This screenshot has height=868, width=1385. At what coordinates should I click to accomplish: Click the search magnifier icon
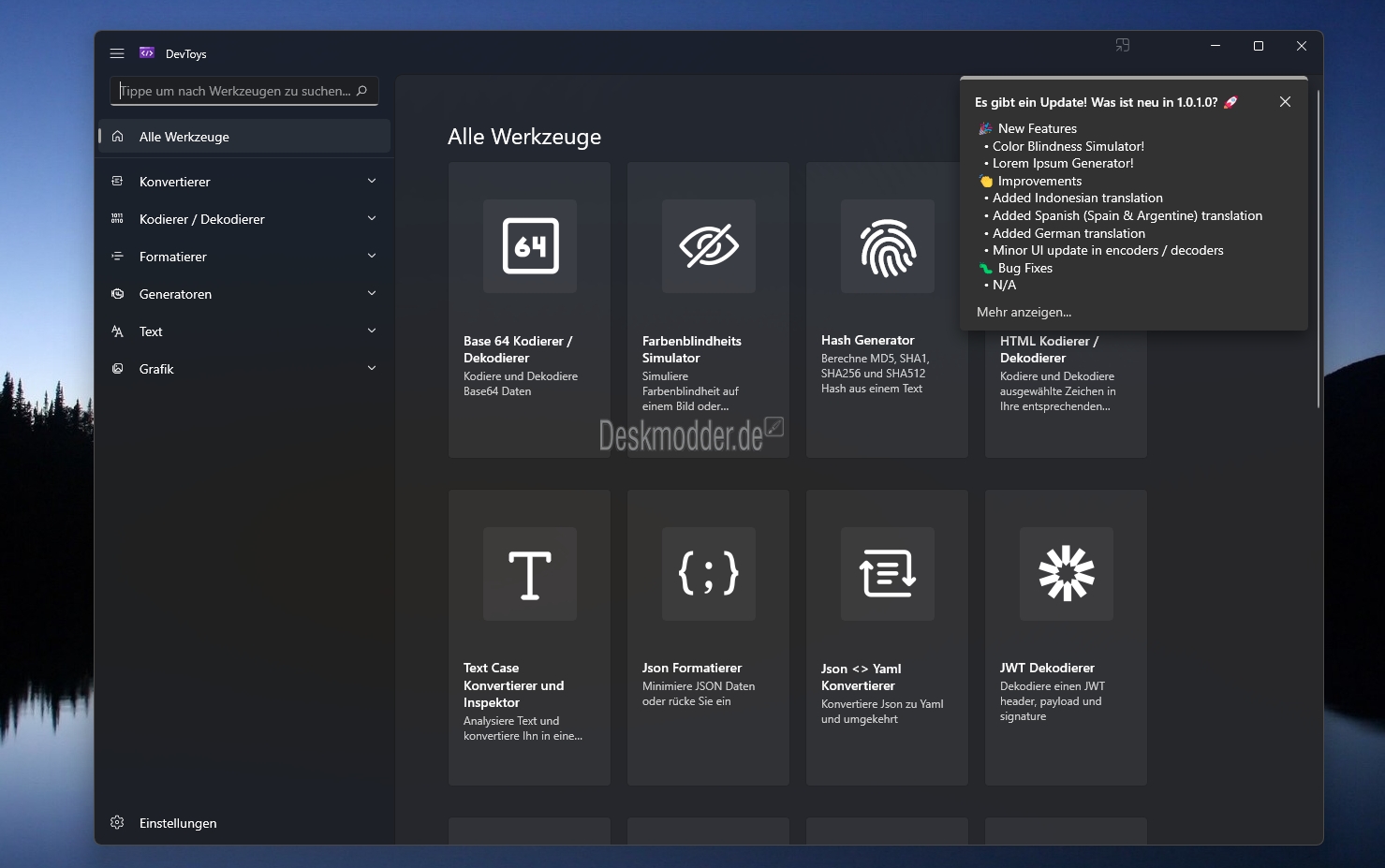click(361, 91)
